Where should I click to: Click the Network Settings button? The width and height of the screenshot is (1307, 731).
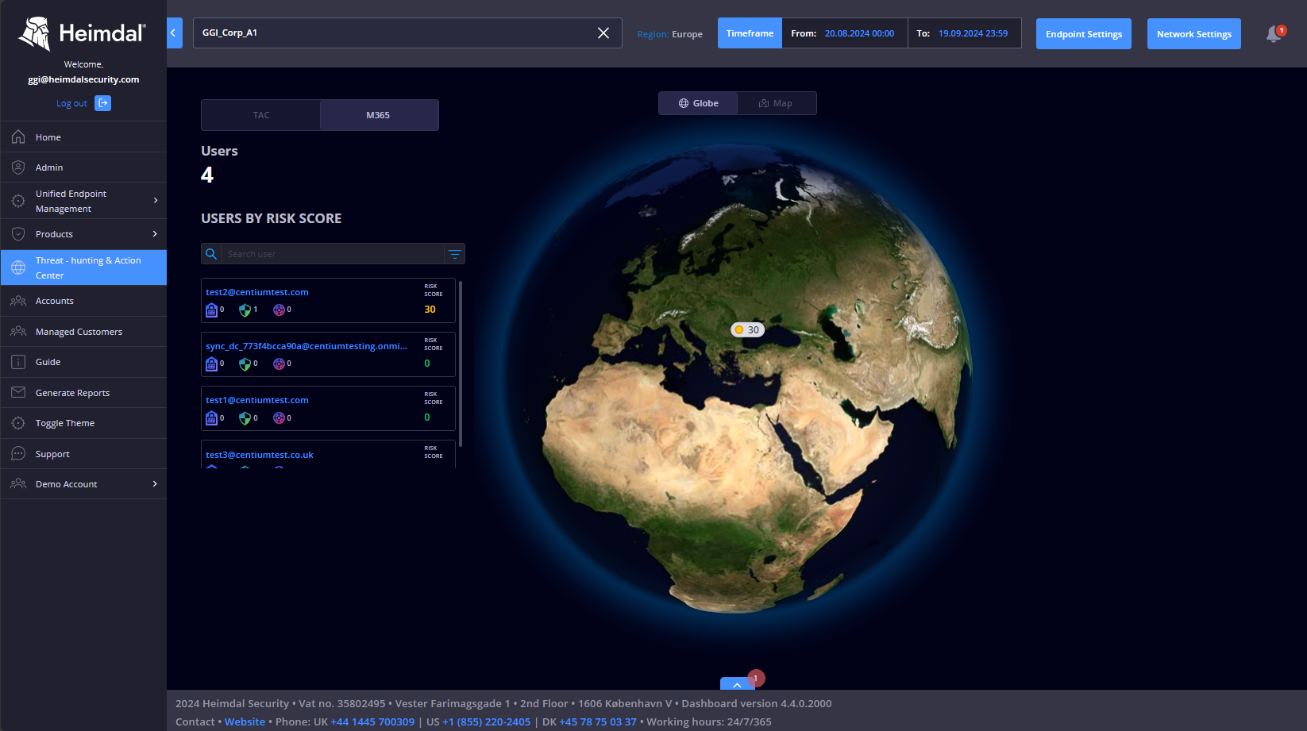pos(1194,33)
